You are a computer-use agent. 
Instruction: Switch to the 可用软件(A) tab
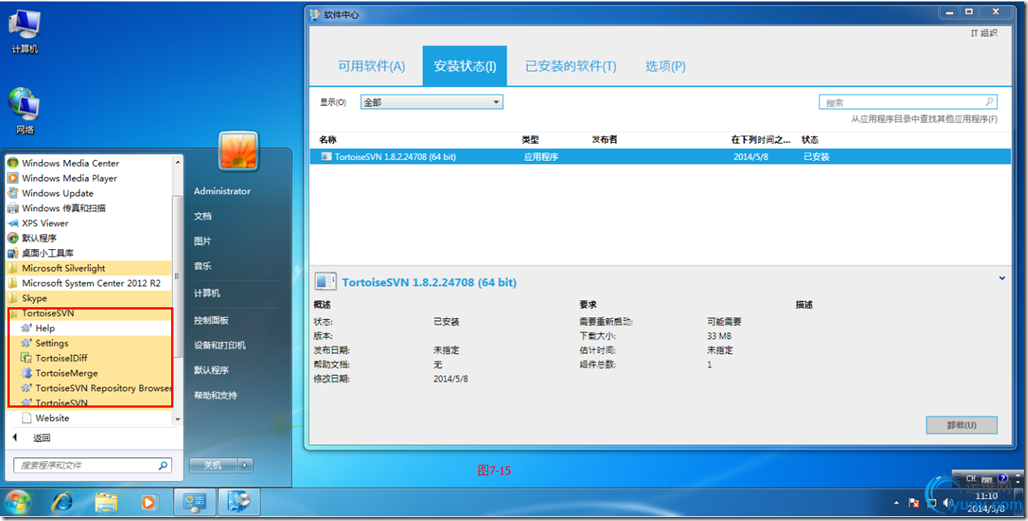tap(371, 66)
